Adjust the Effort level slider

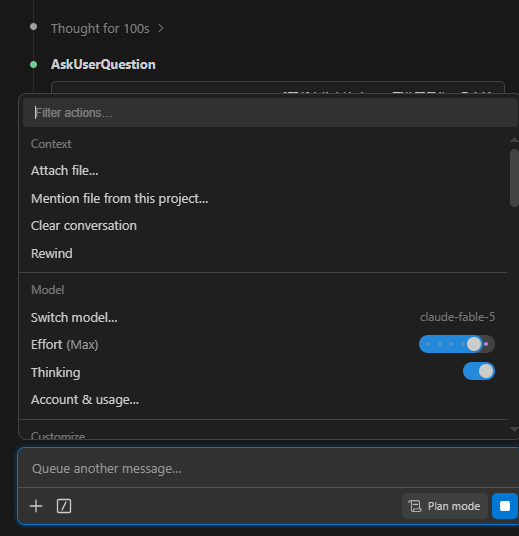click(x=457, y=344)
